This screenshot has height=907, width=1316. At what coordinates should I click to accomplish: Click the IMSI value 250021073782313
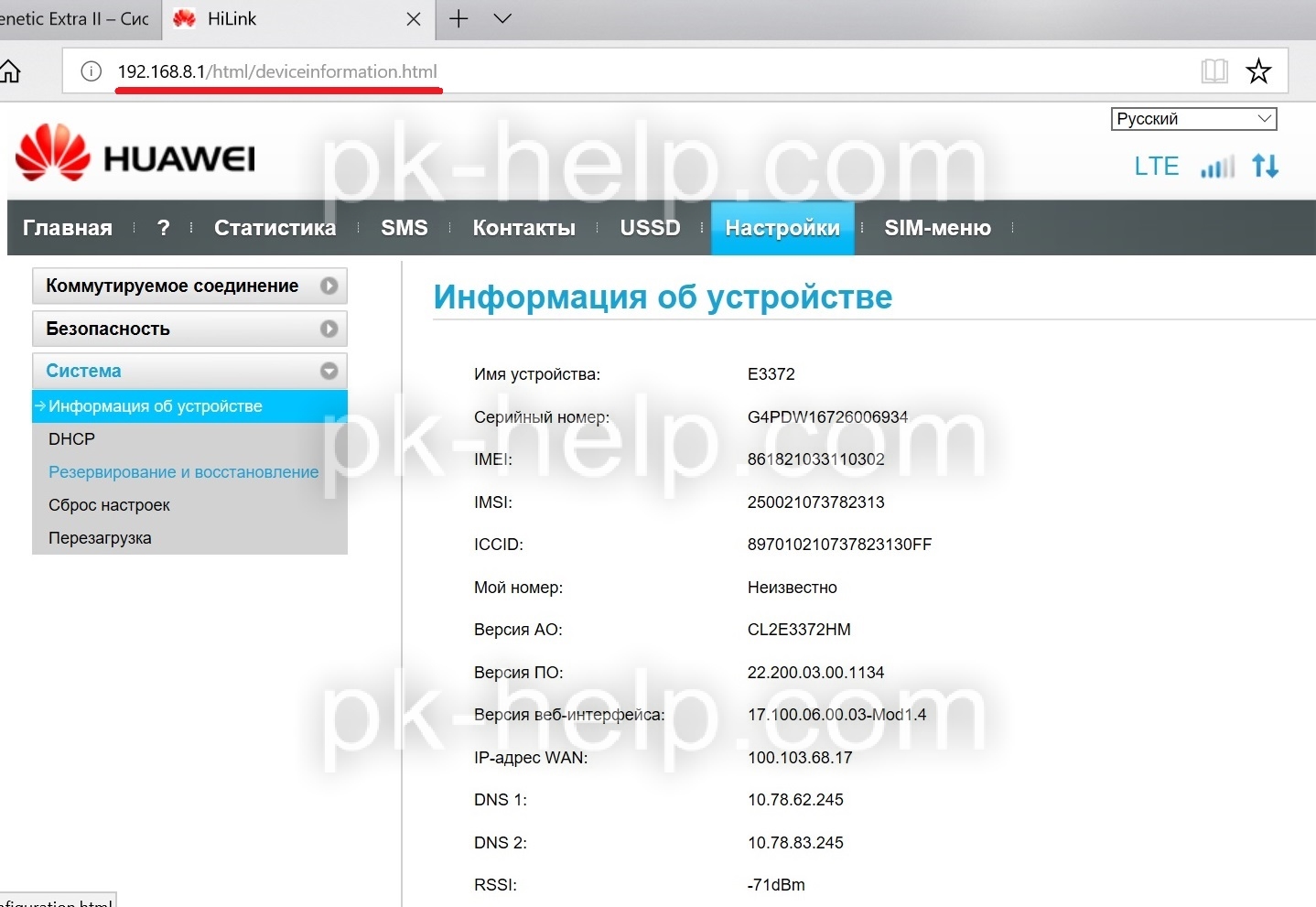816,502
